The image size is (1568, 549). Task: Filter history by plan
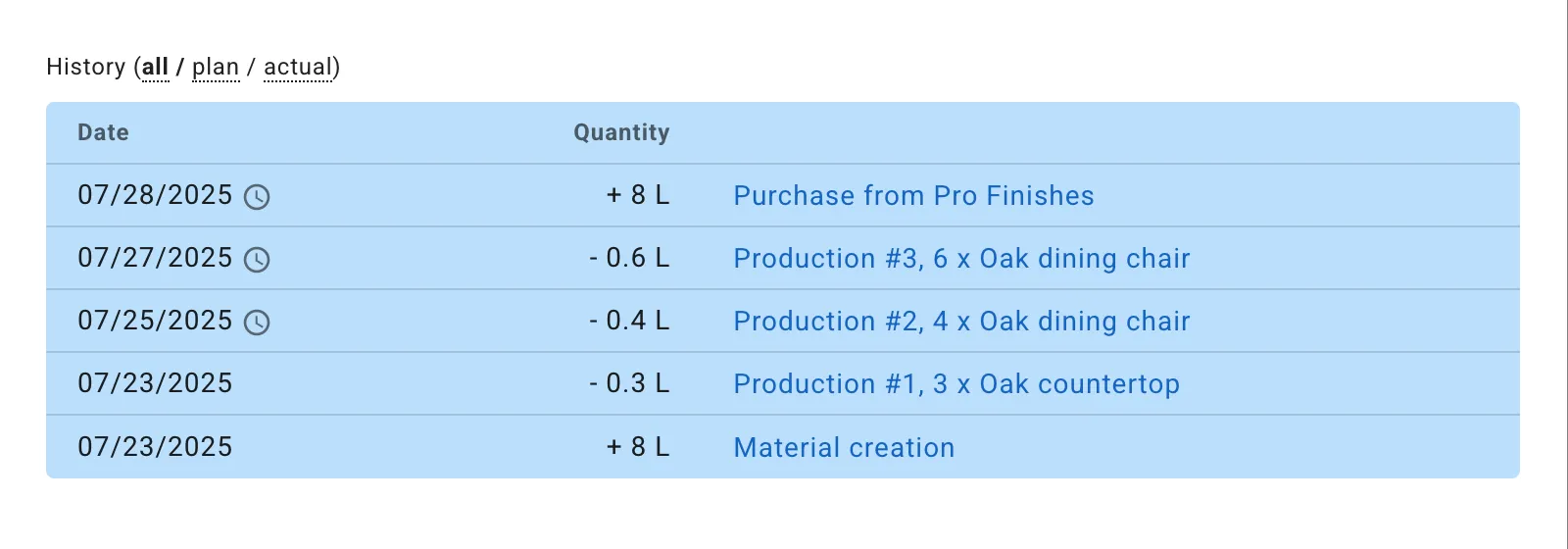pyautogui.click(x=216, y=68)
